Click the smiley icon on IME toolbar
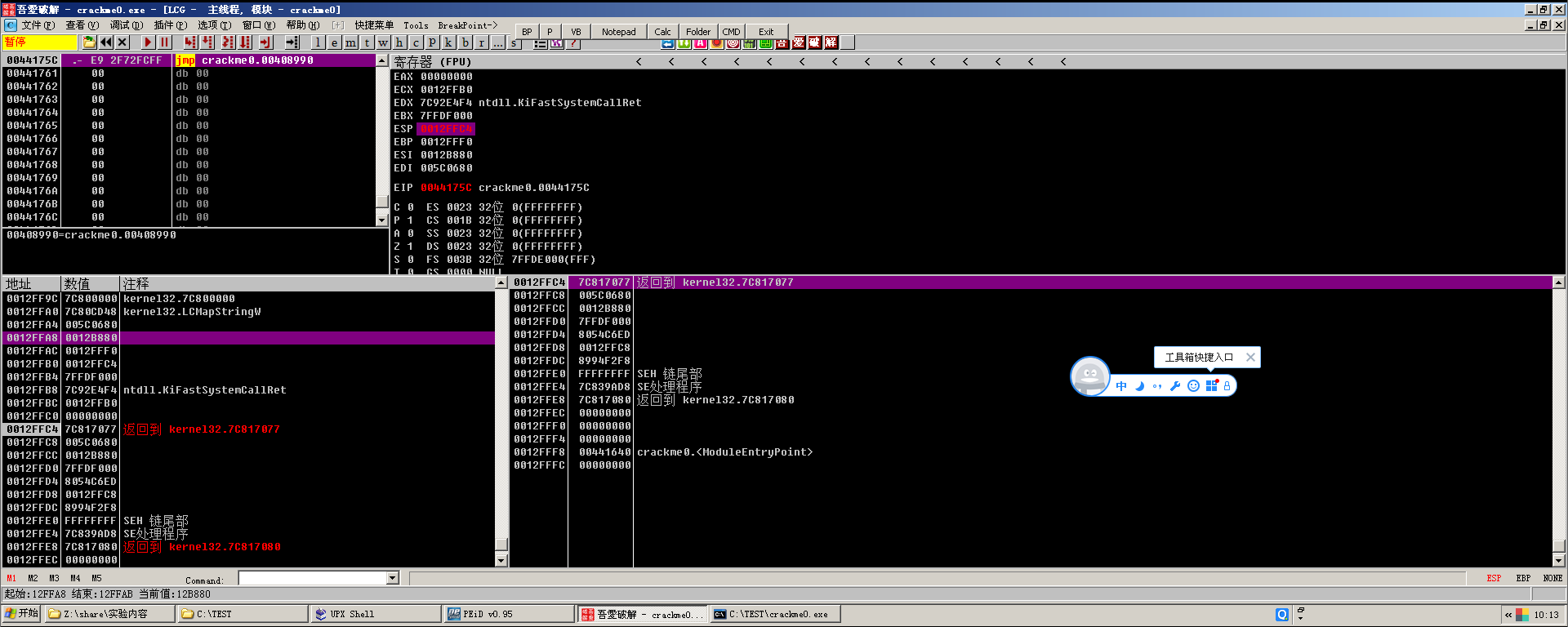Screen dimensions: 1568x627 click(x=1193, y=386)
